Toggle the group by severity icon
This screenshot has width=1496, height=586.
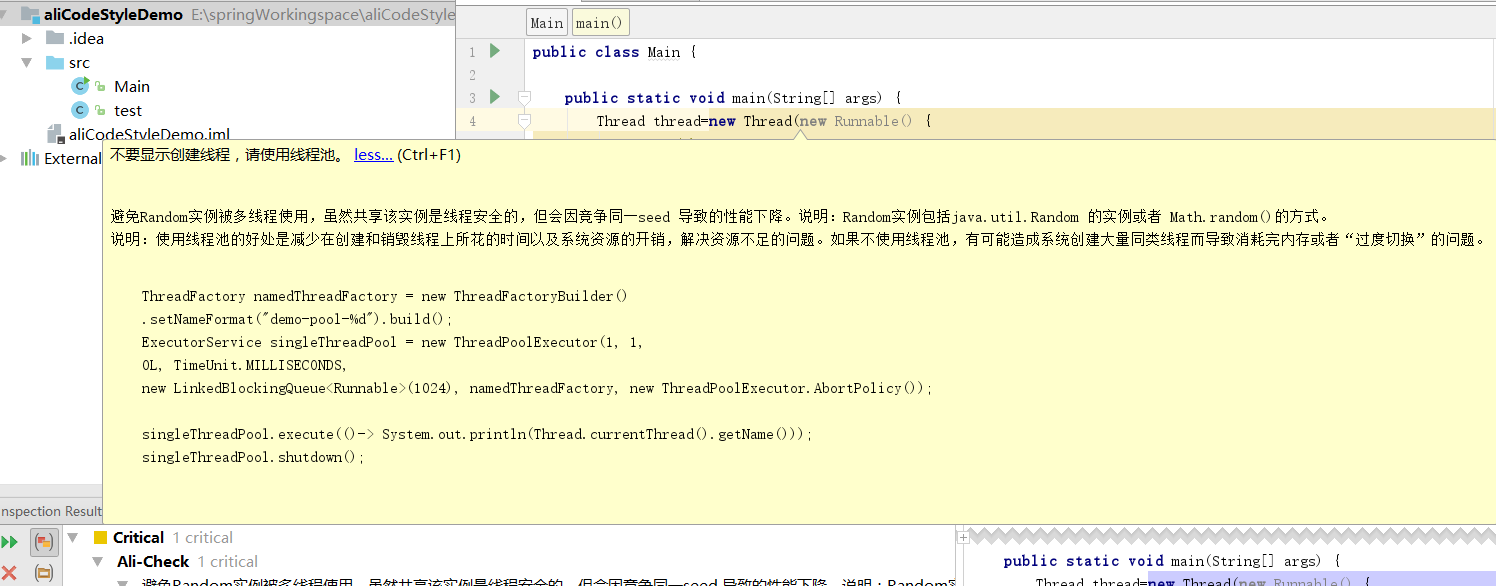coord(44,542)
